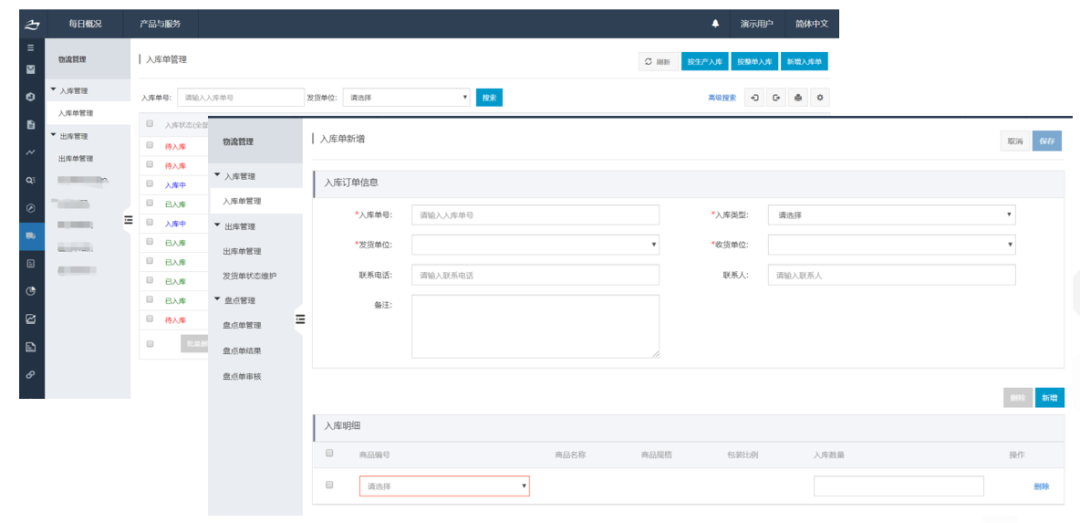Click the printer icon in toolbar
This screenshot has width=1080, height=523.
pos(798,98)
